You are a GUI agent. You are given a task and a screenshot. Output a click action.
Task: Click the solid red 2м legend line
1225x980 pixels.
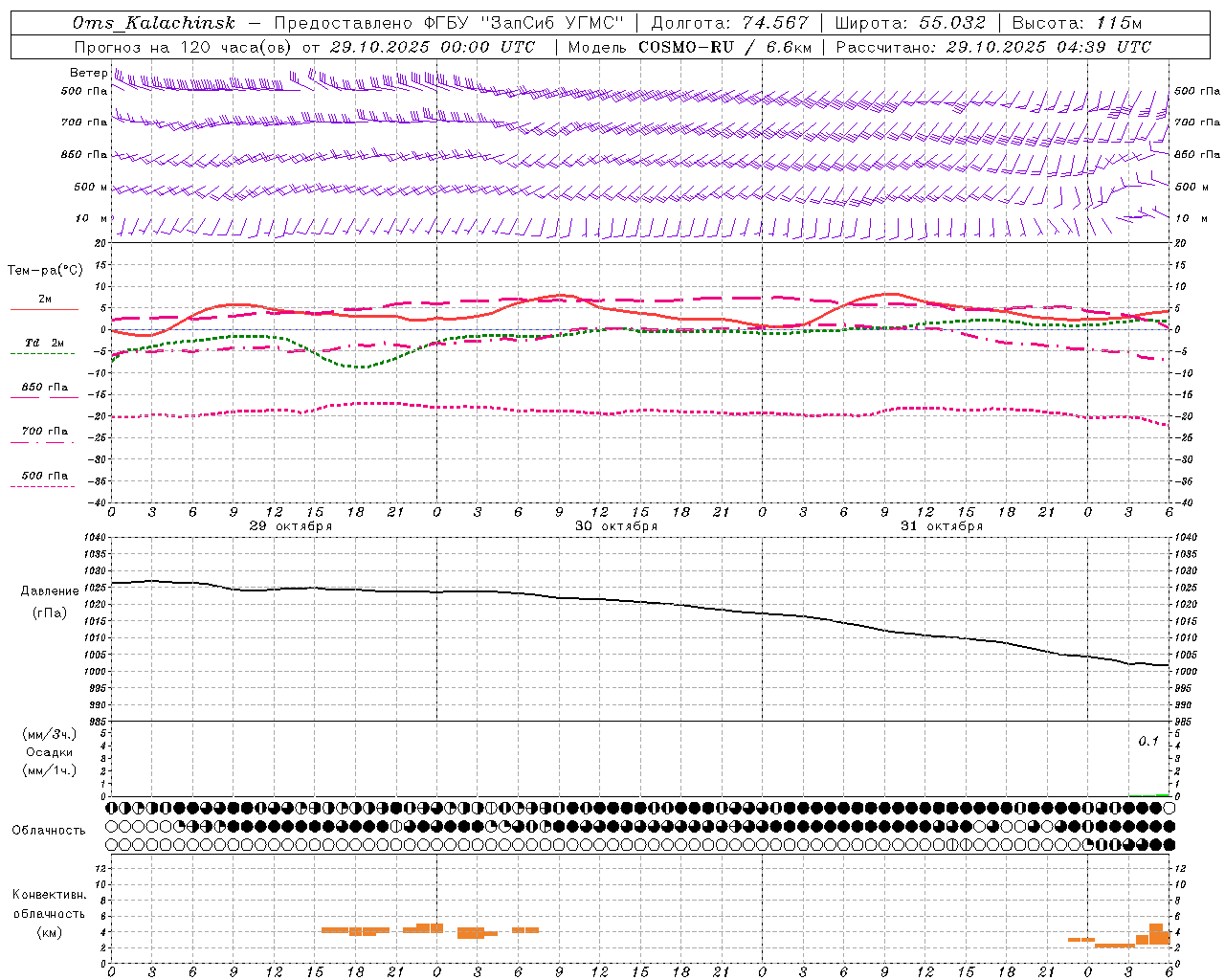44,310
